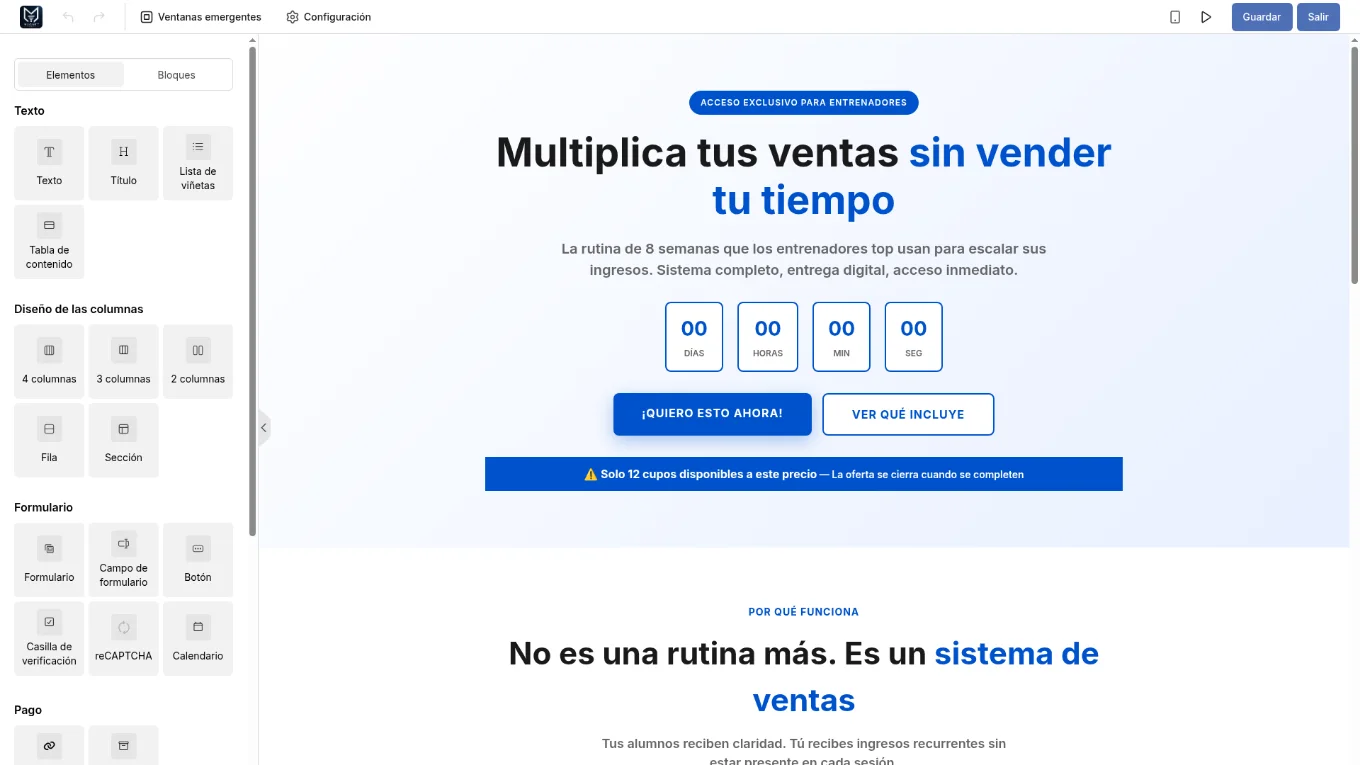Add a Lista de viñetas element
1360x765 pixels.
pyautogui.click(x=198, y=163)
